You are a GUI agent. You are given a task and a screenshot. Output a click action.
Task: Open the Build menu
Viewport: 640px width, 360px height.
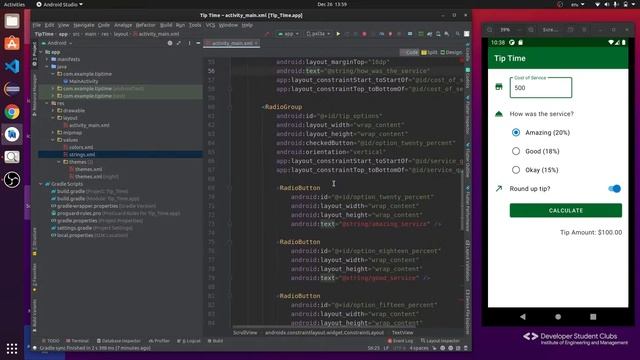coord(166,25)
